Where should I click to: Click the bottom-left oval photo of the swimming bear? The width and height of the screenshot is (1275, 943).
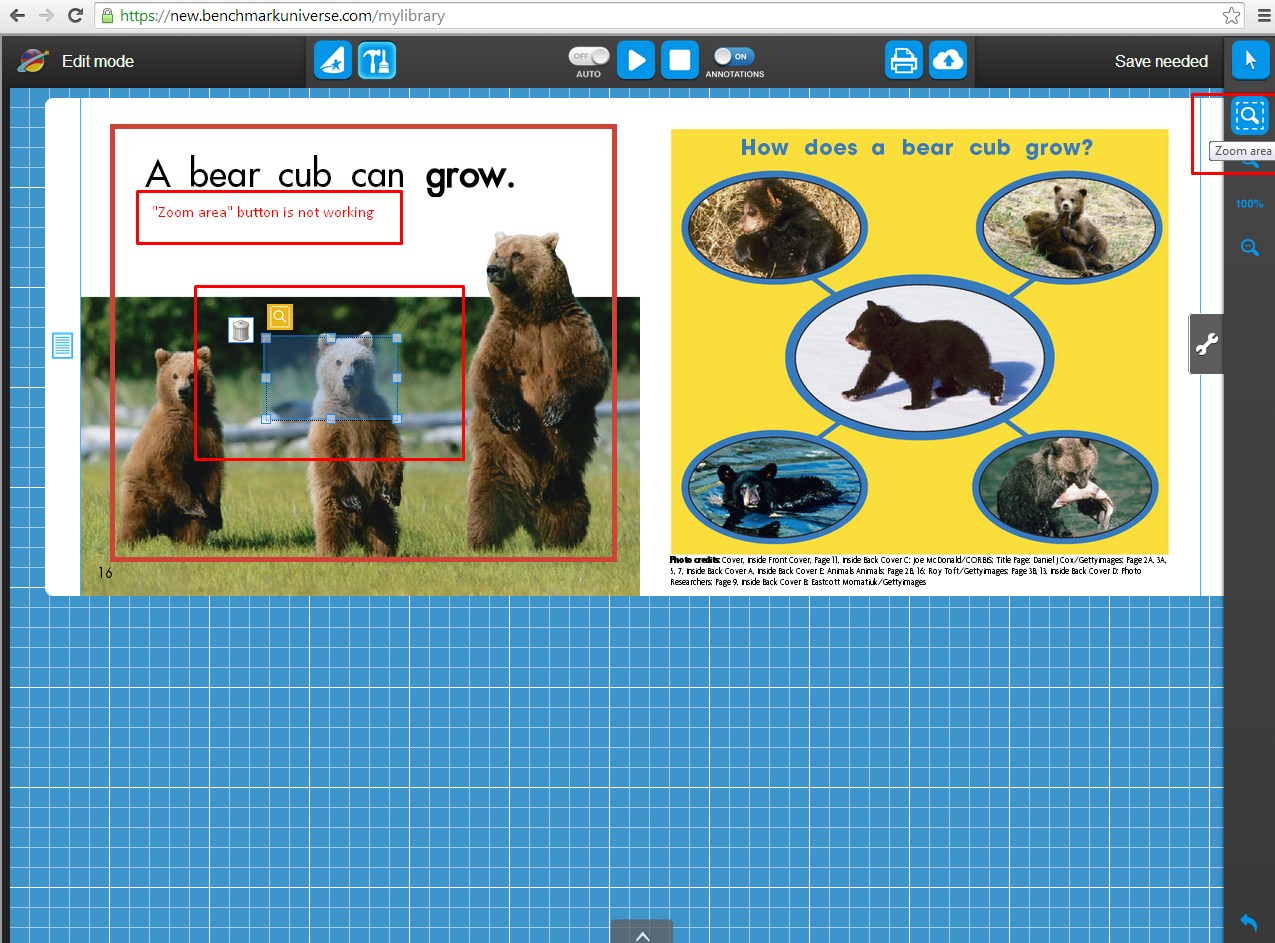point(774,487)
